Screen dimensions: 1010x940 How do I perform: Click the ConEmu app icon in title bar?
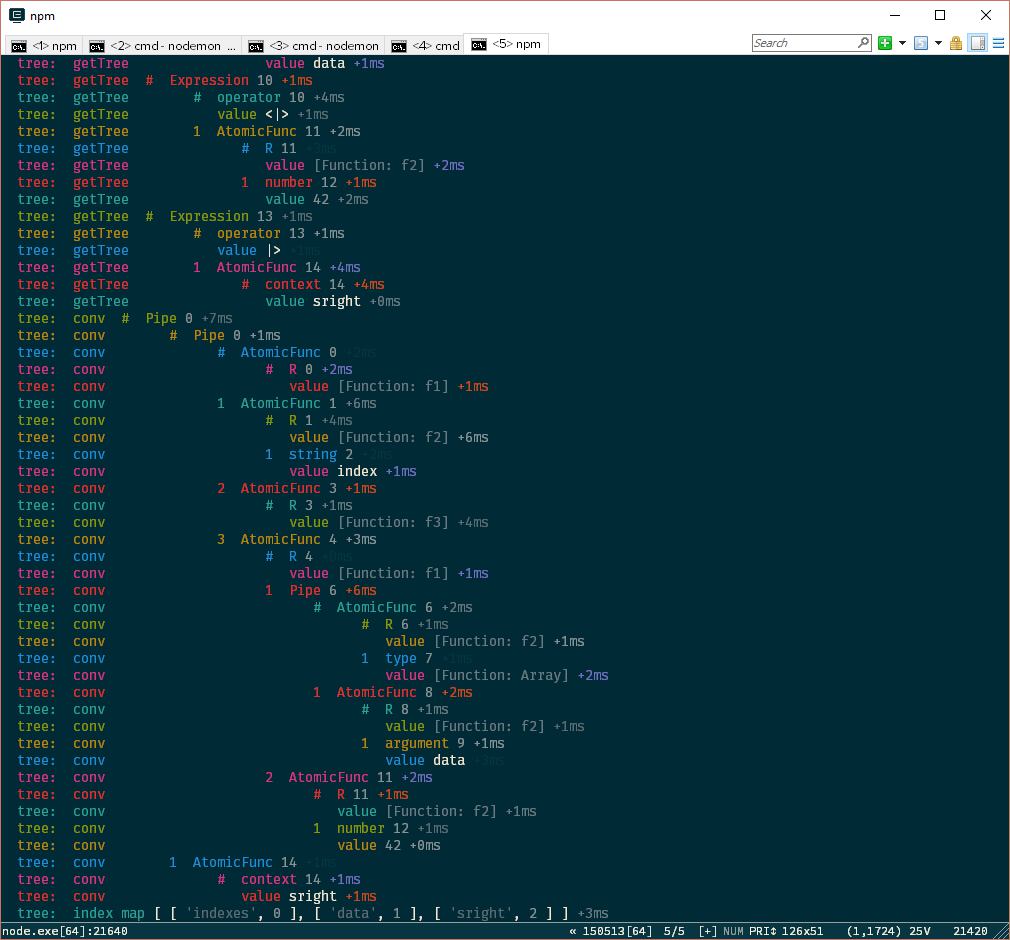16,15
